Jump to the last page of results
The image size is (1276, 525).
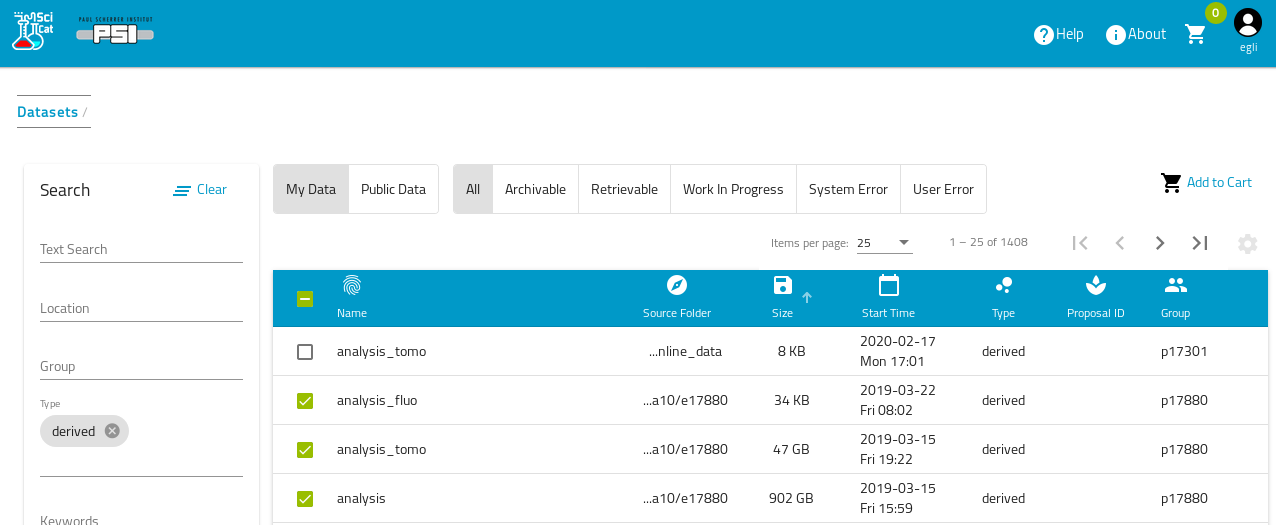click(x=1200, y=243)
